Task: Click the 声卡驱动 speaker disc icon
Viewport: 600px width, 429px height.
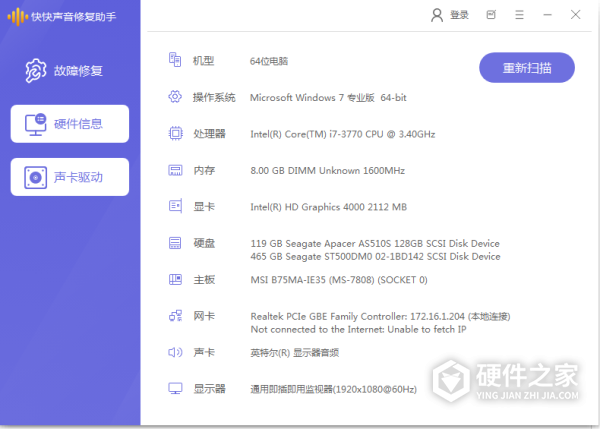Action: pos(36,177)
